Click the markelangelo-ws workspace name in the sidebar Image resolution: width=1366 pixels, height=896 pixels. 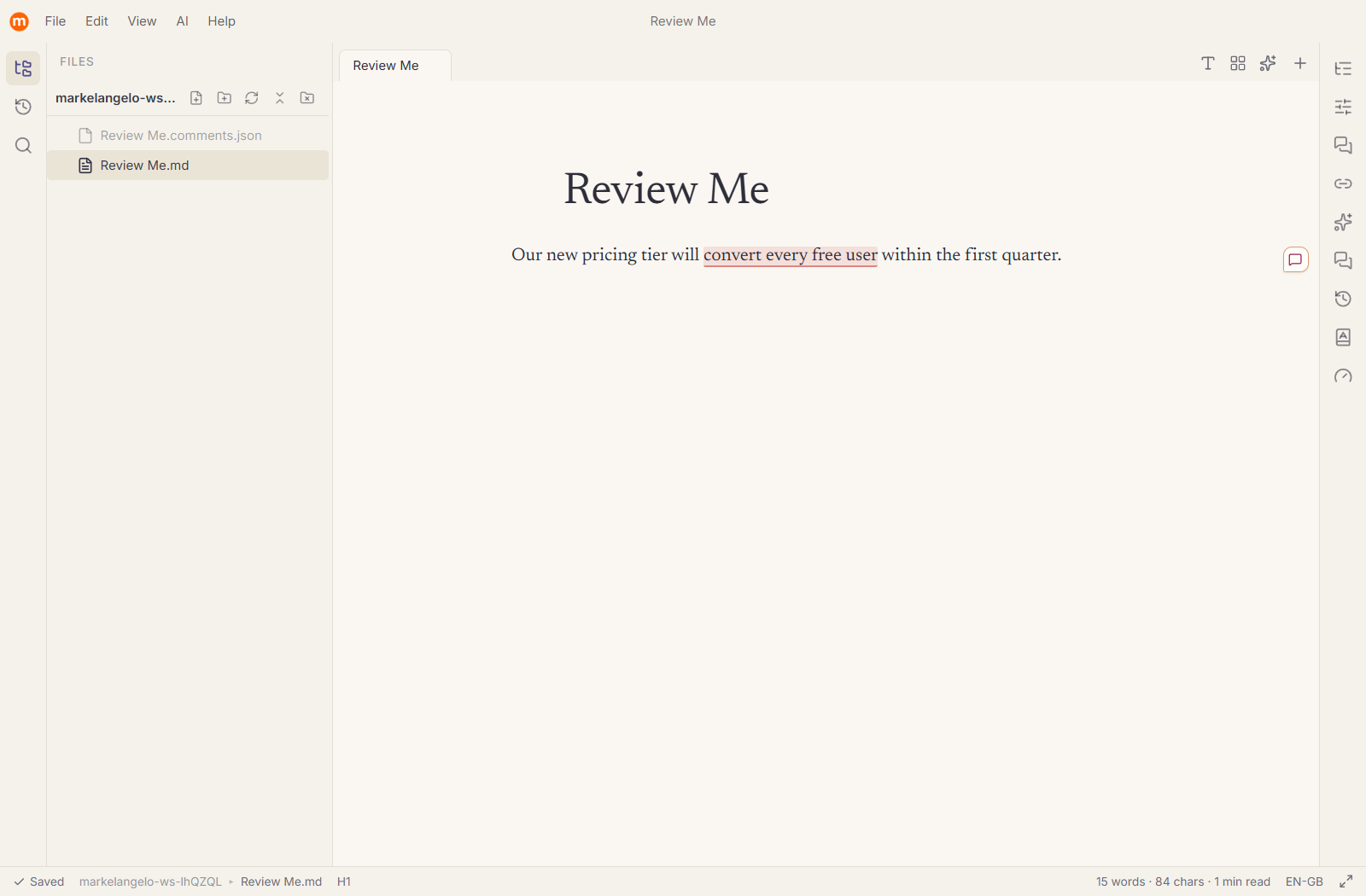tap(115, 98)
